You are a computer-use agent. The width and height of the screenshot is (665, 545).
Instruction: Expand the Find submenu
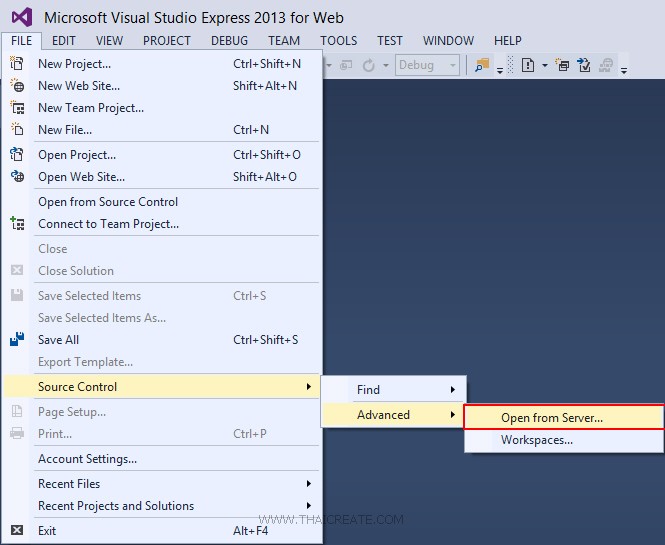point(394,389)
